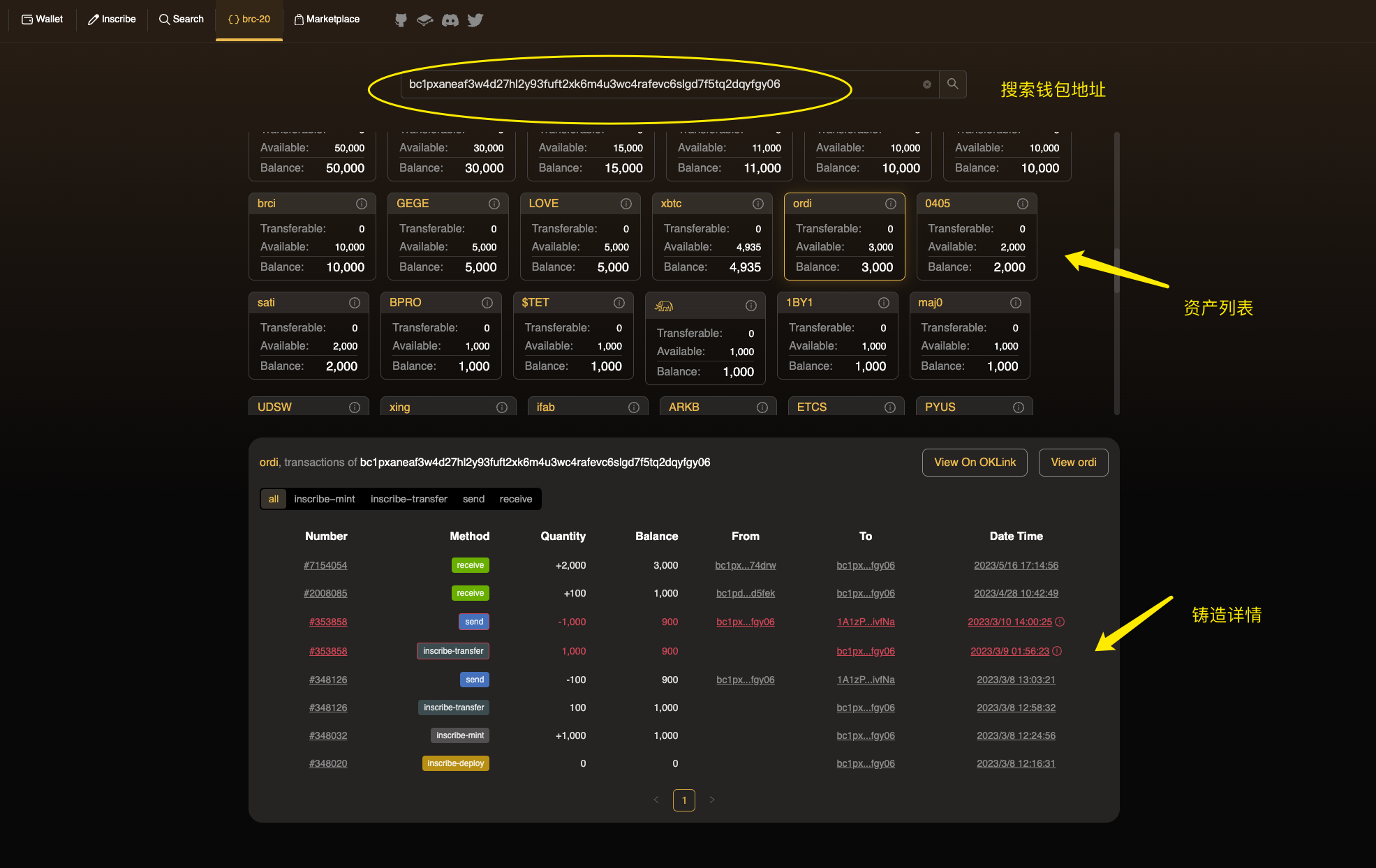This screenshot has width=1376, height=868.
Task: Click the next page arrow button
Action: [x=712, y=799]
